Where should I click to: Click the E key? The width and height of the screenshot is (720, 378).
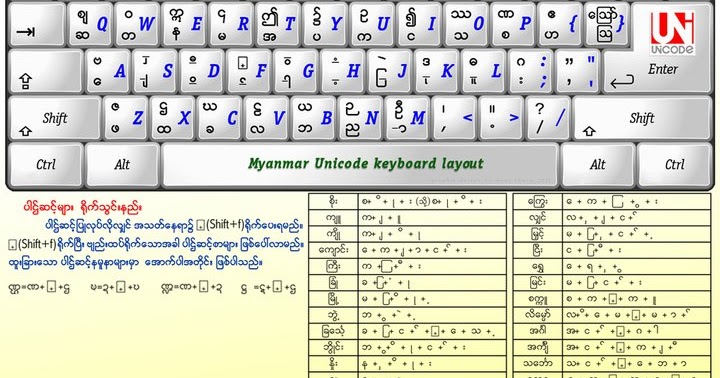(x=185, y=24)
